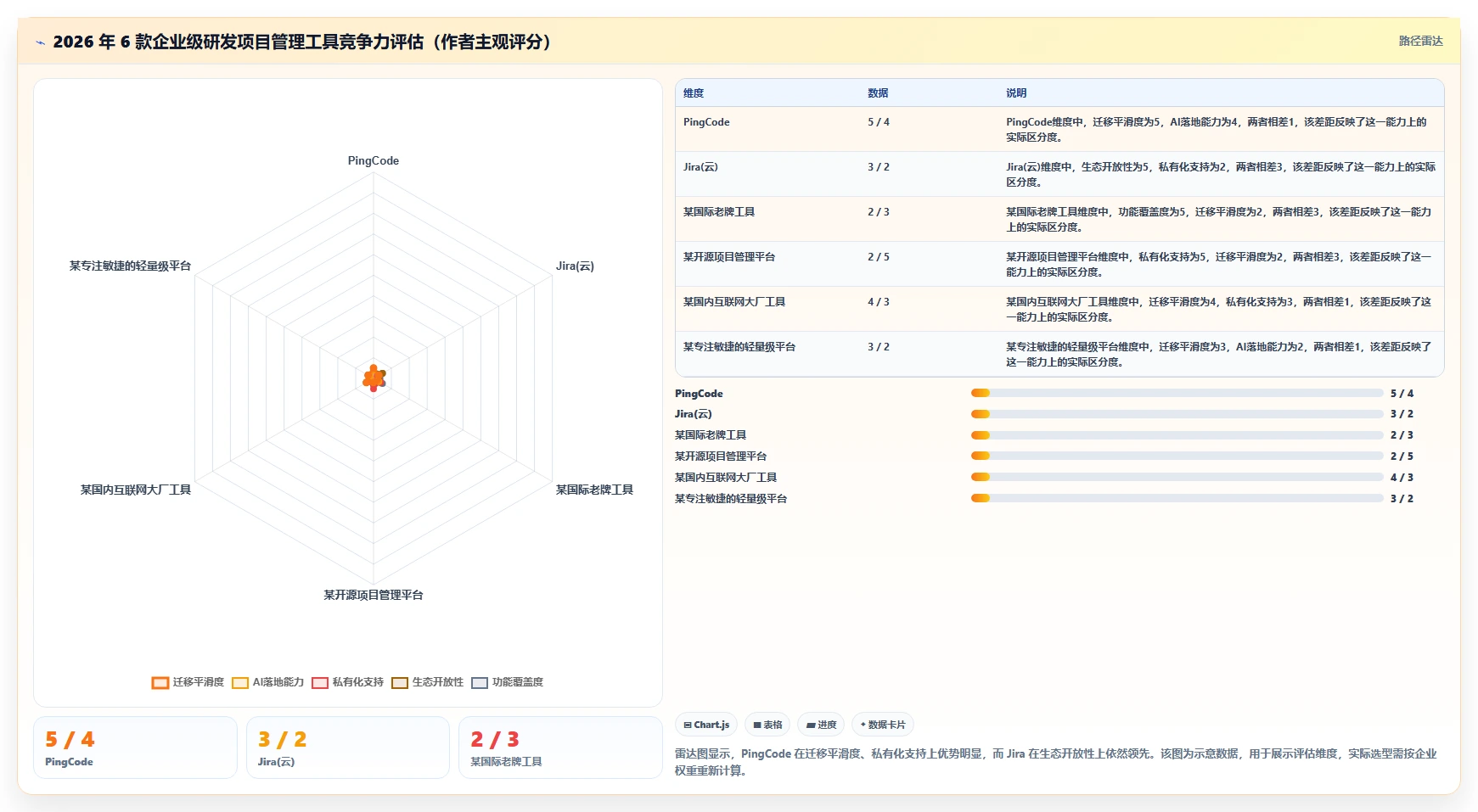
Task: Toggle the AI落地能力 legend series
Action: pos(267,682)
